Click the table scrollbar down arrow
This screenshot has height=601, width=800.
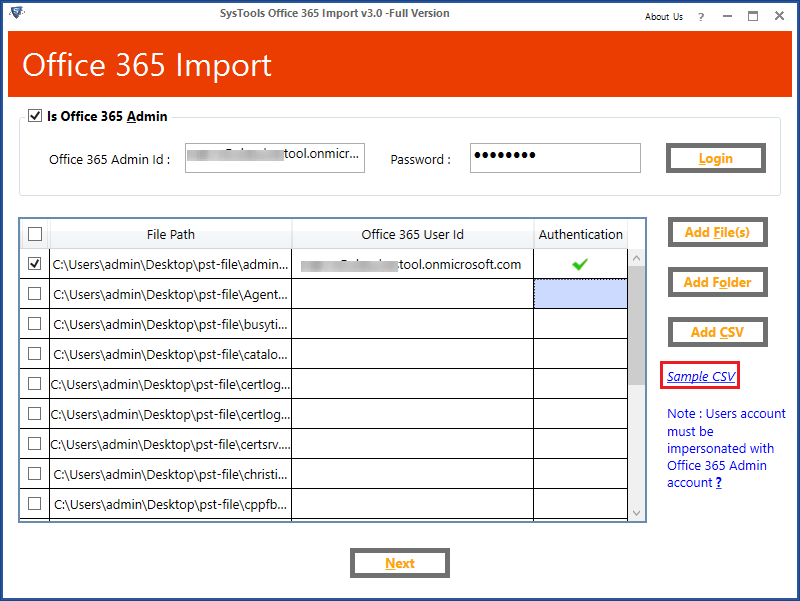tap(636, 513)
